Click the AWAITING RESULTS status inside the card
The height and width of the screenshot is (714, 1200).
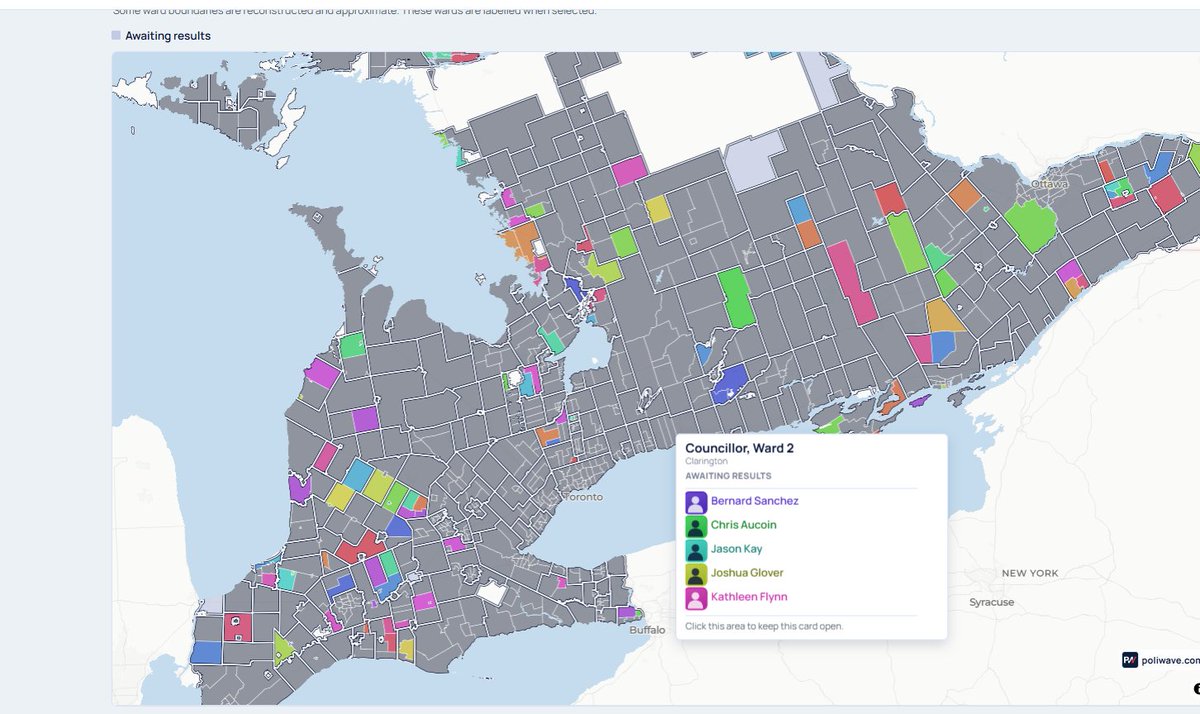click(728, 476)
